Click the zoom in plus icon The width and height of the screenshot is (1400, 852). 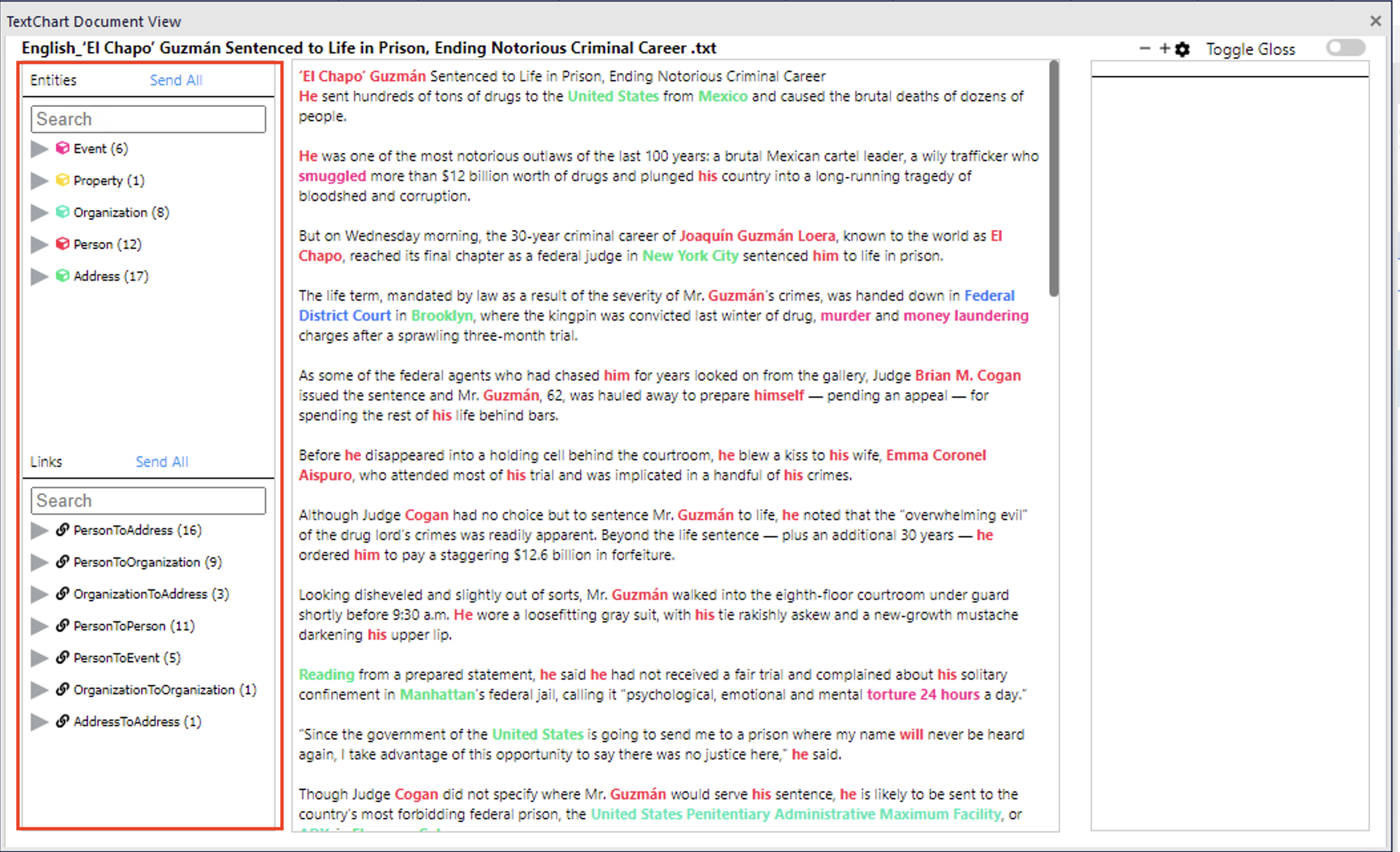(x=1165, y=48)
